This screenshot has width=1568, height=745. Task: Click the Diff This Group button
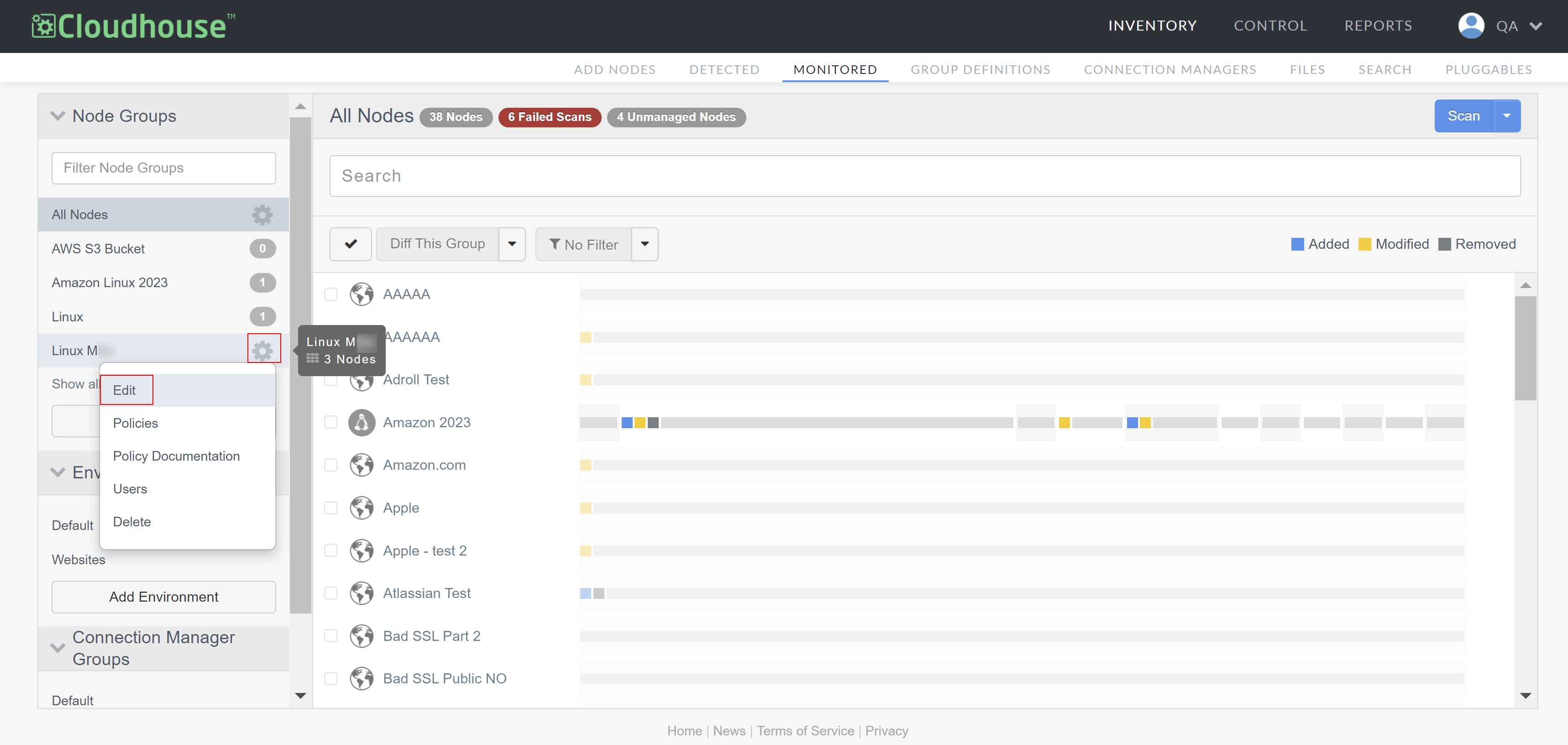(438, 244)
